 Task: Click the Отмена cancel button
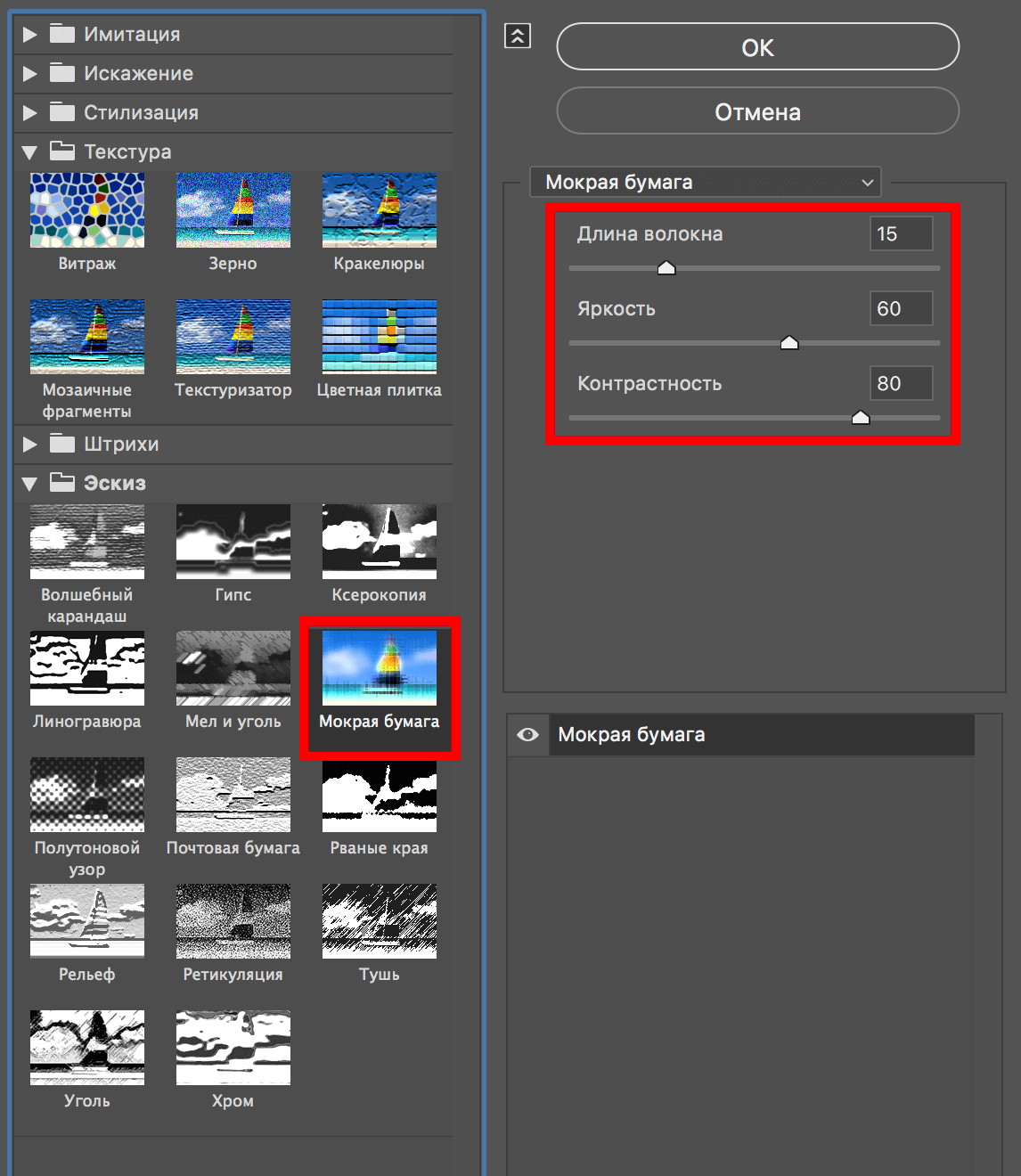coord(757,111)
